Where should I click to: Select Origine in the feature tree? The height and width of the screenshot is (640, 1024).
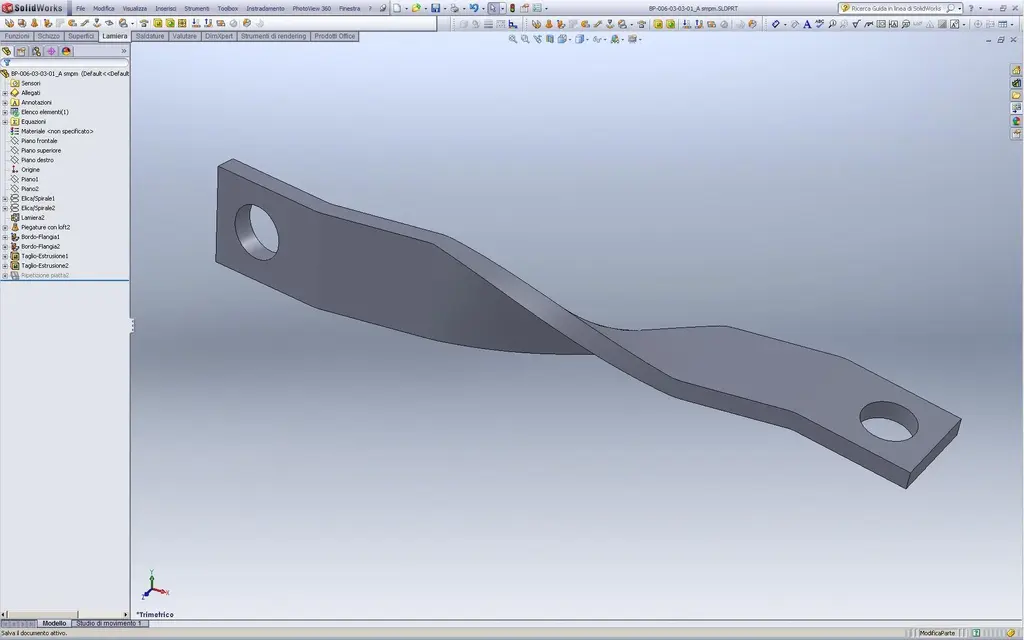(30, 170)
